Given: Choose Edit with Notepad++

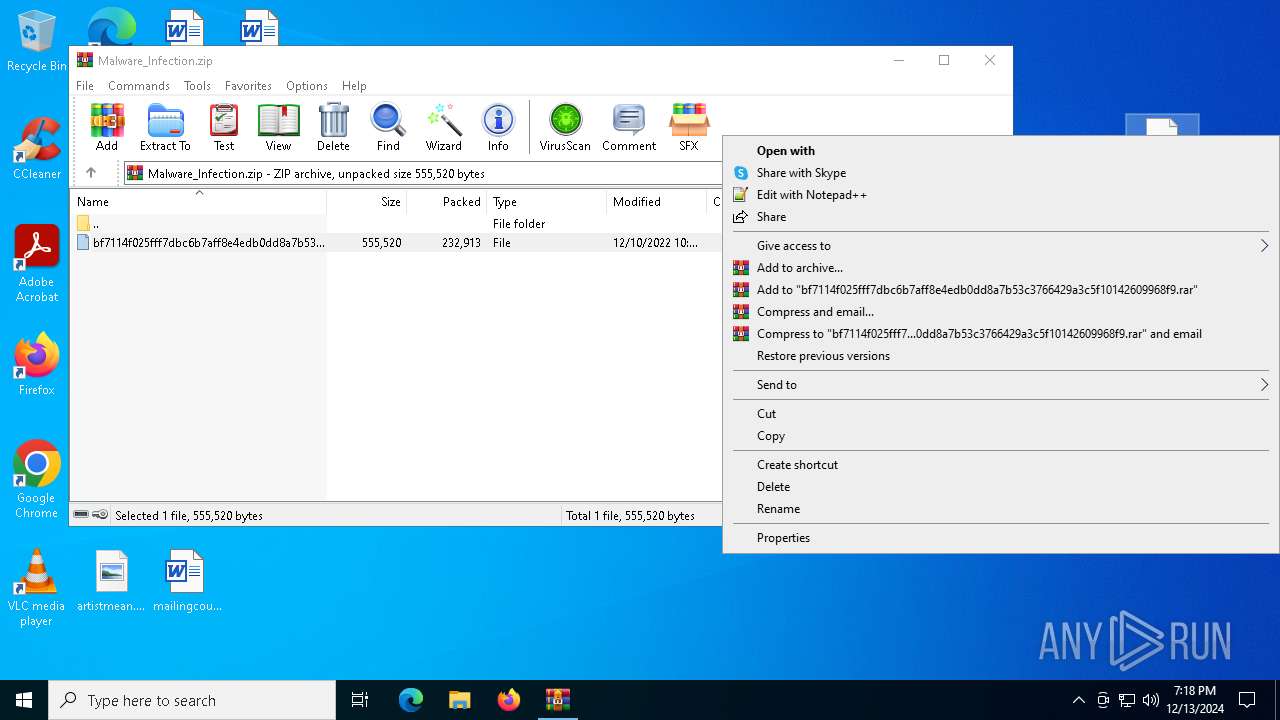Looking at the screenshot, I should (x=1000, y=195).
